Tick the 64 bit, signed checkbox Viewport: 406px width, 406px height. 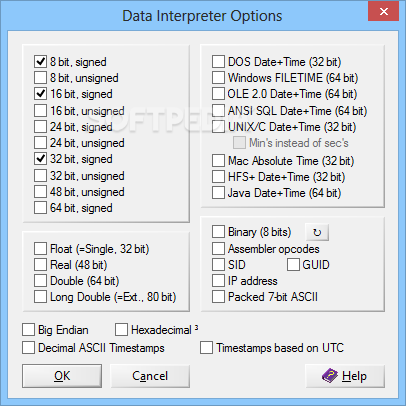point(40,208)
